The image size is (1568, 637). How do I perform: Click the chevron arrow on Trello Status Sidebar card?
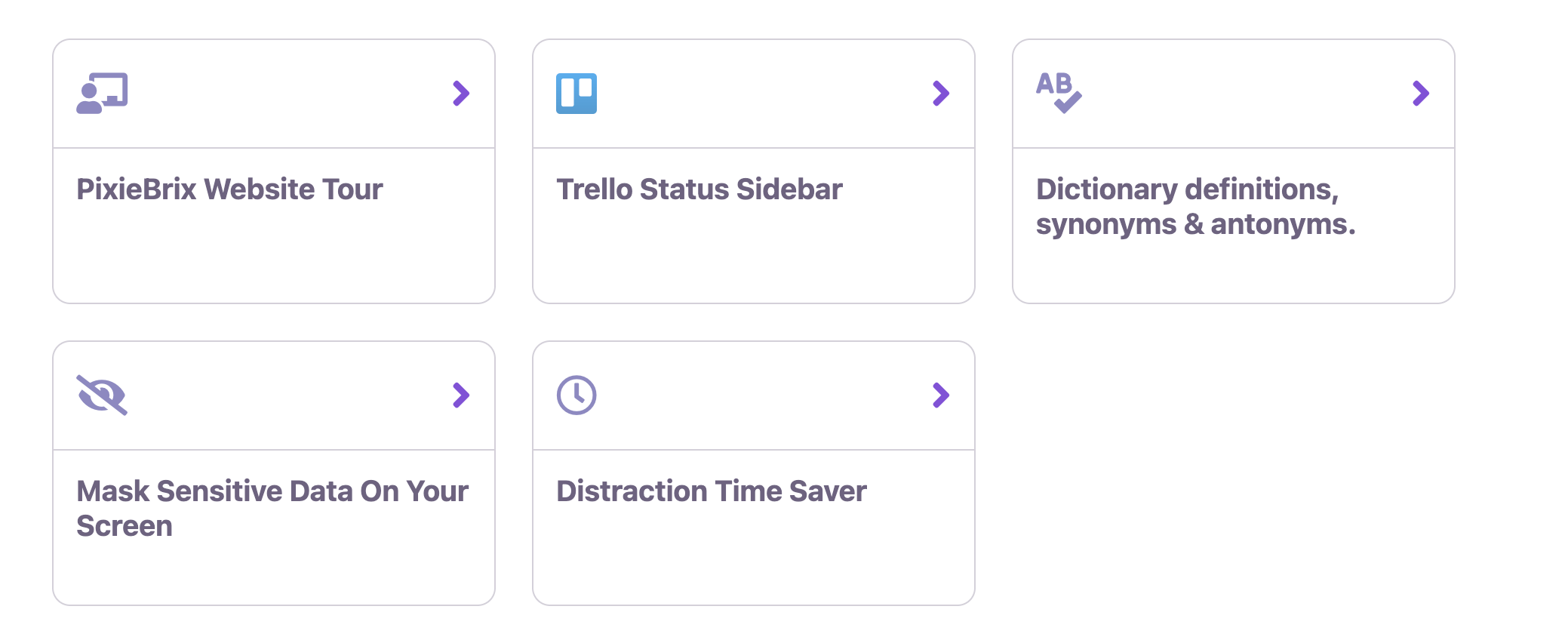point(941,94)
